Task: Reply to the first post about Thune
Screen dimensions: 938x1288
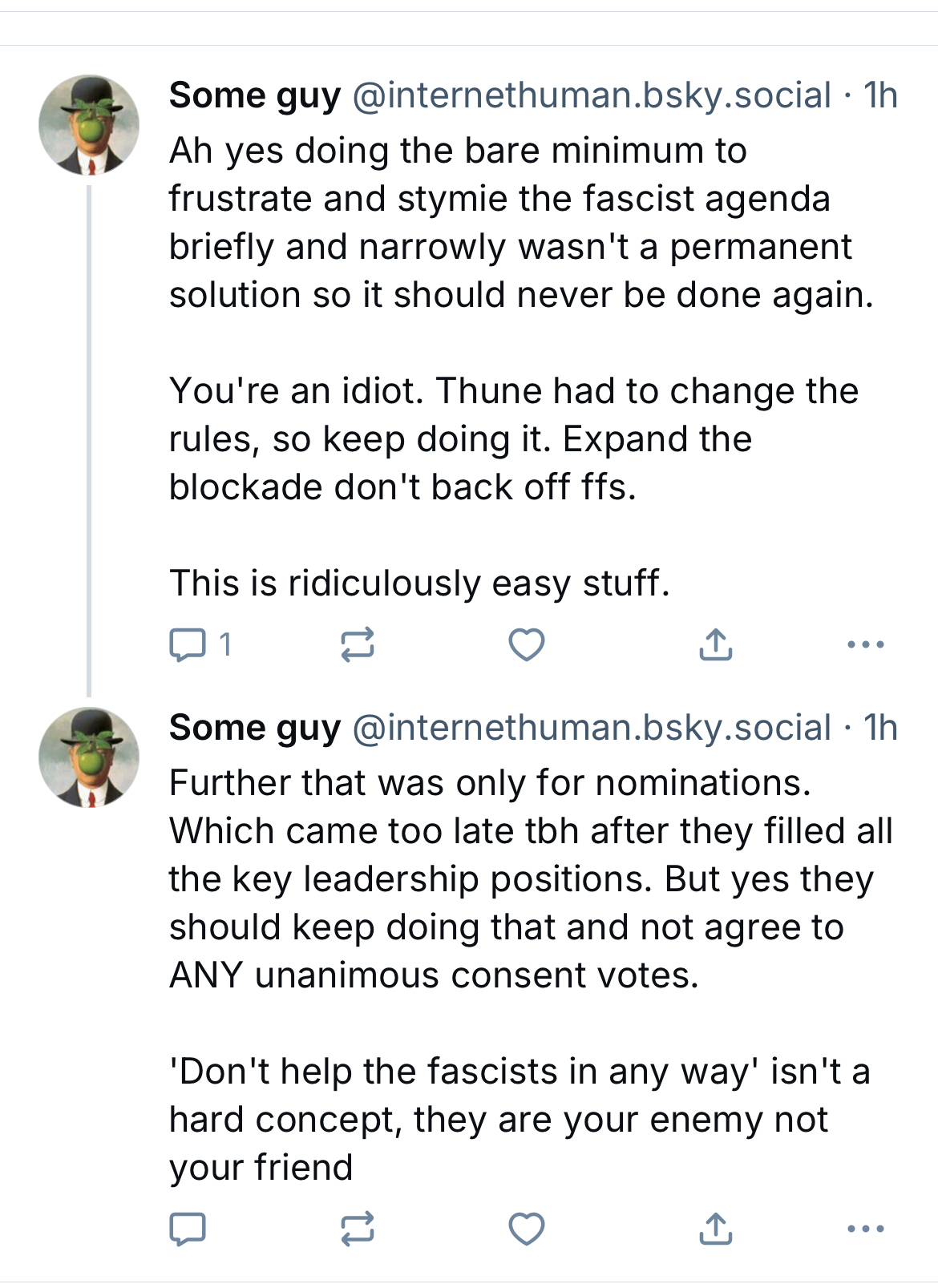Action: click(x=188, y=644)
